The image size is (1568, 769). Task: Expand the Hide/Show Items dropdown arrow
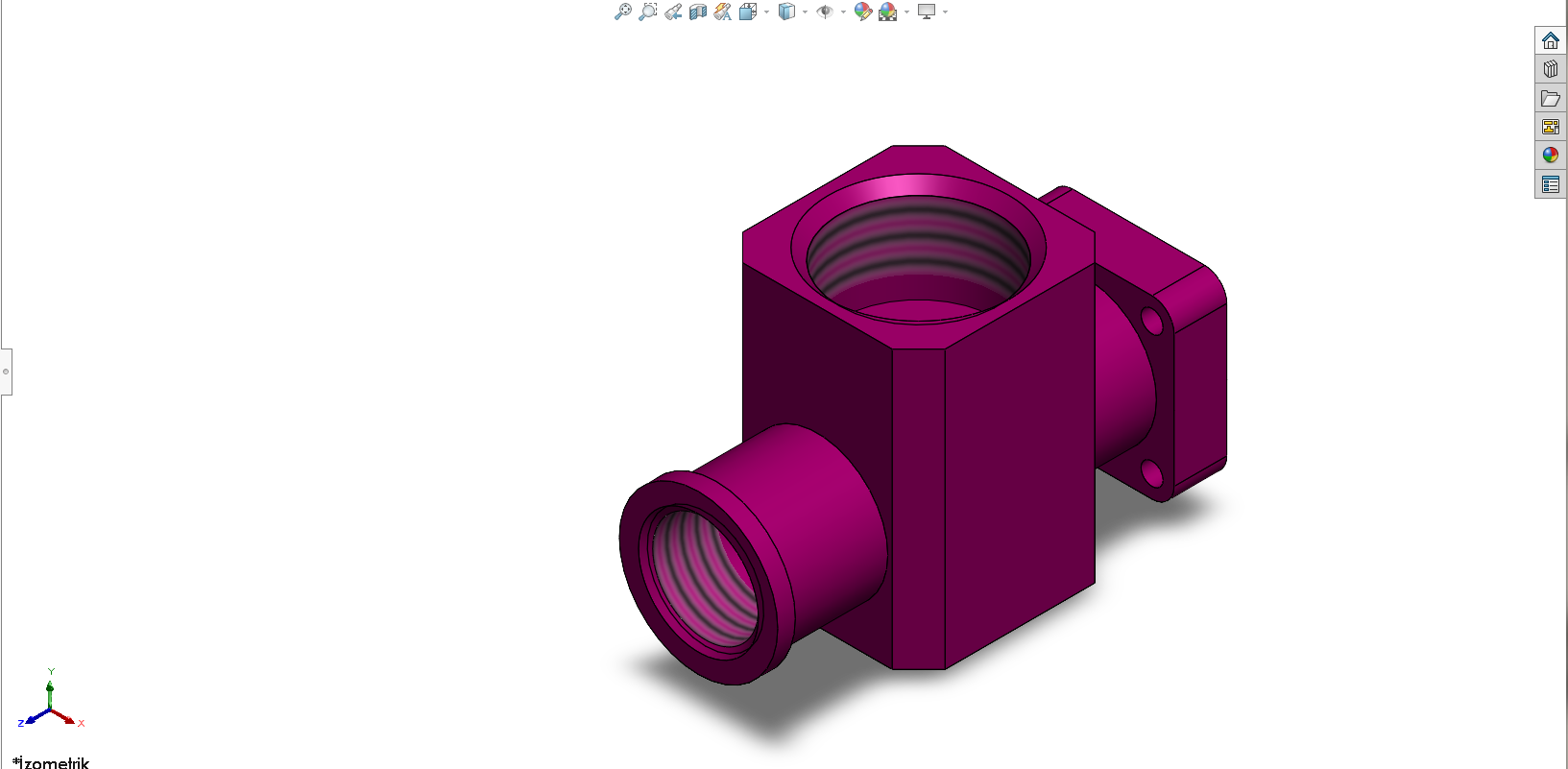[x=843, y=12]
